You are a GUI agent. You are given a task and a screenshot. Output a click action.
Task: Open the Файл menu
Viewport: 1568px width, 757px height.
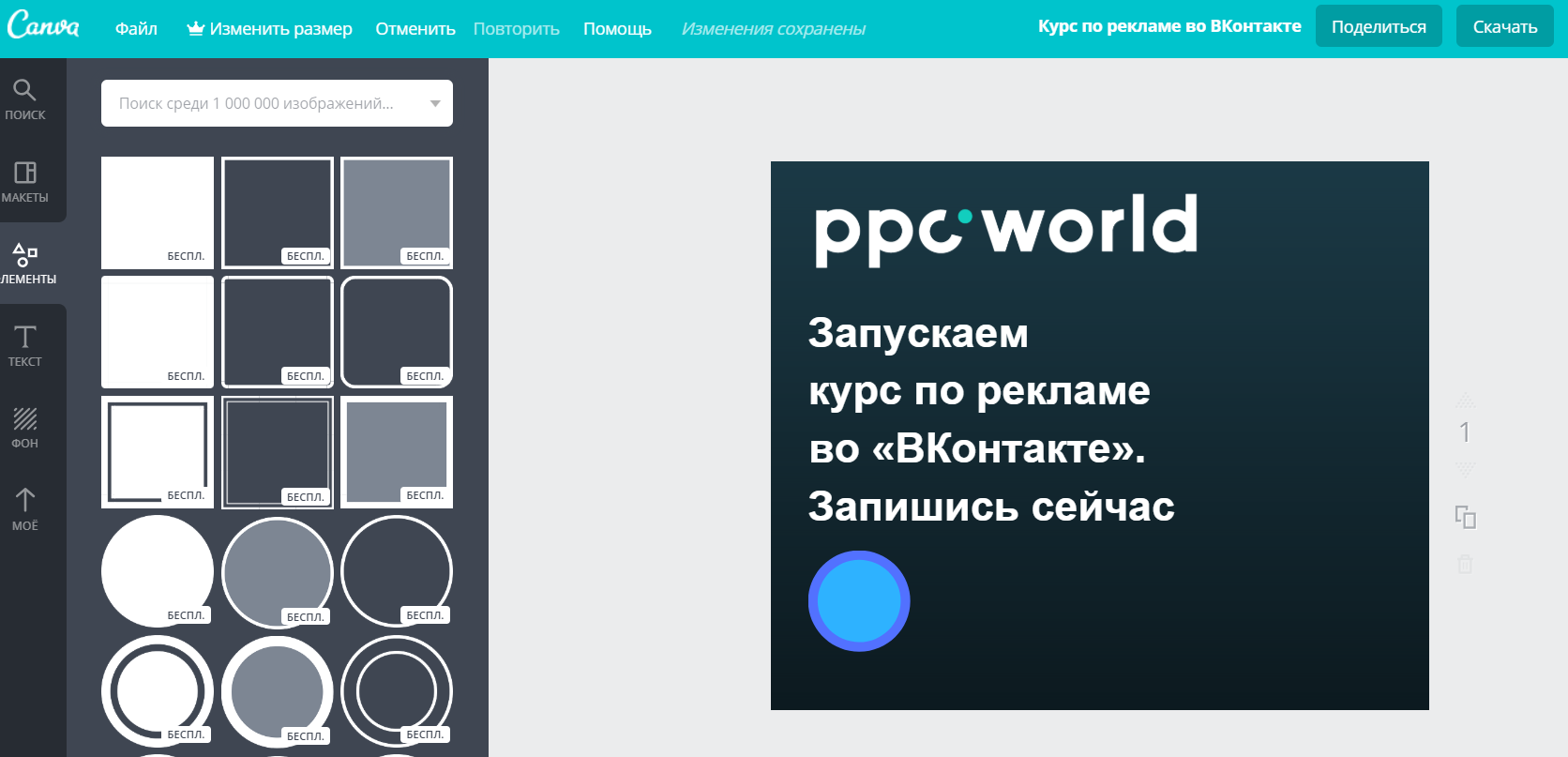tap(136, 29)
